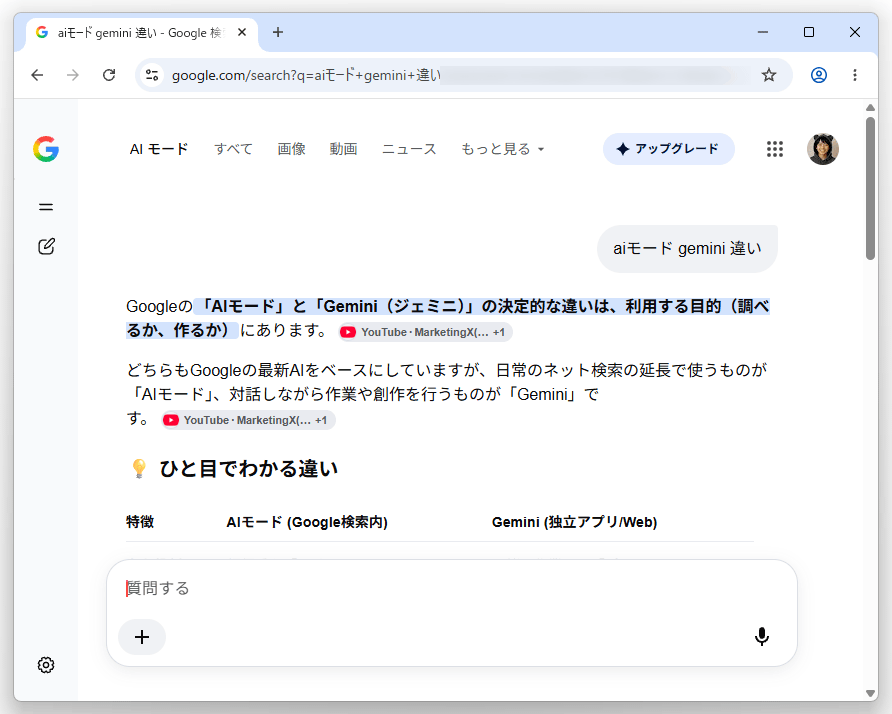Switch to the 画像 tab

[x=291, y=149]
